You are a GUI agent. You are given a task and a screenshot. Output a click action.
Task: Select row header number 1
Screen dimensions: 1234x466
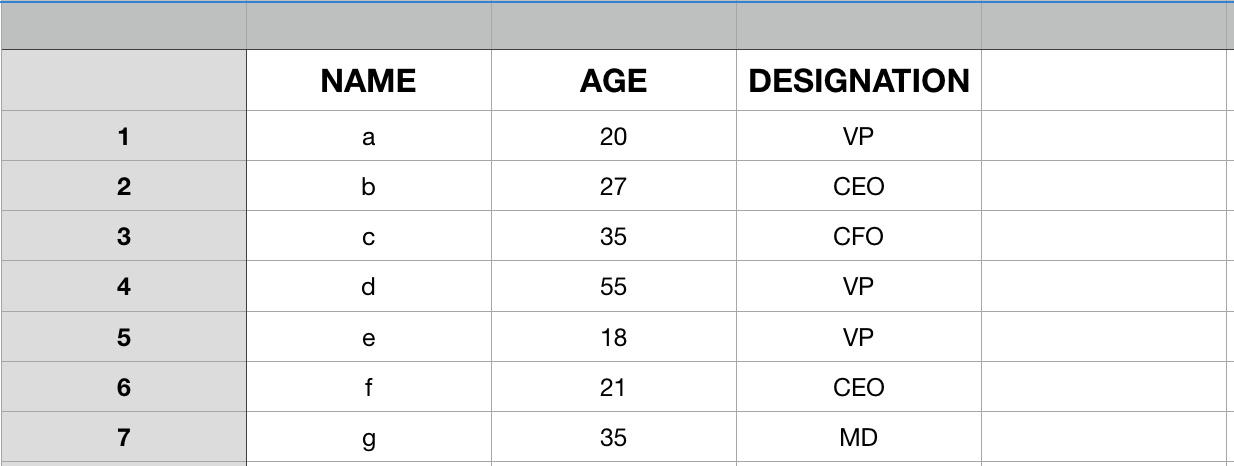pos(123,136)
